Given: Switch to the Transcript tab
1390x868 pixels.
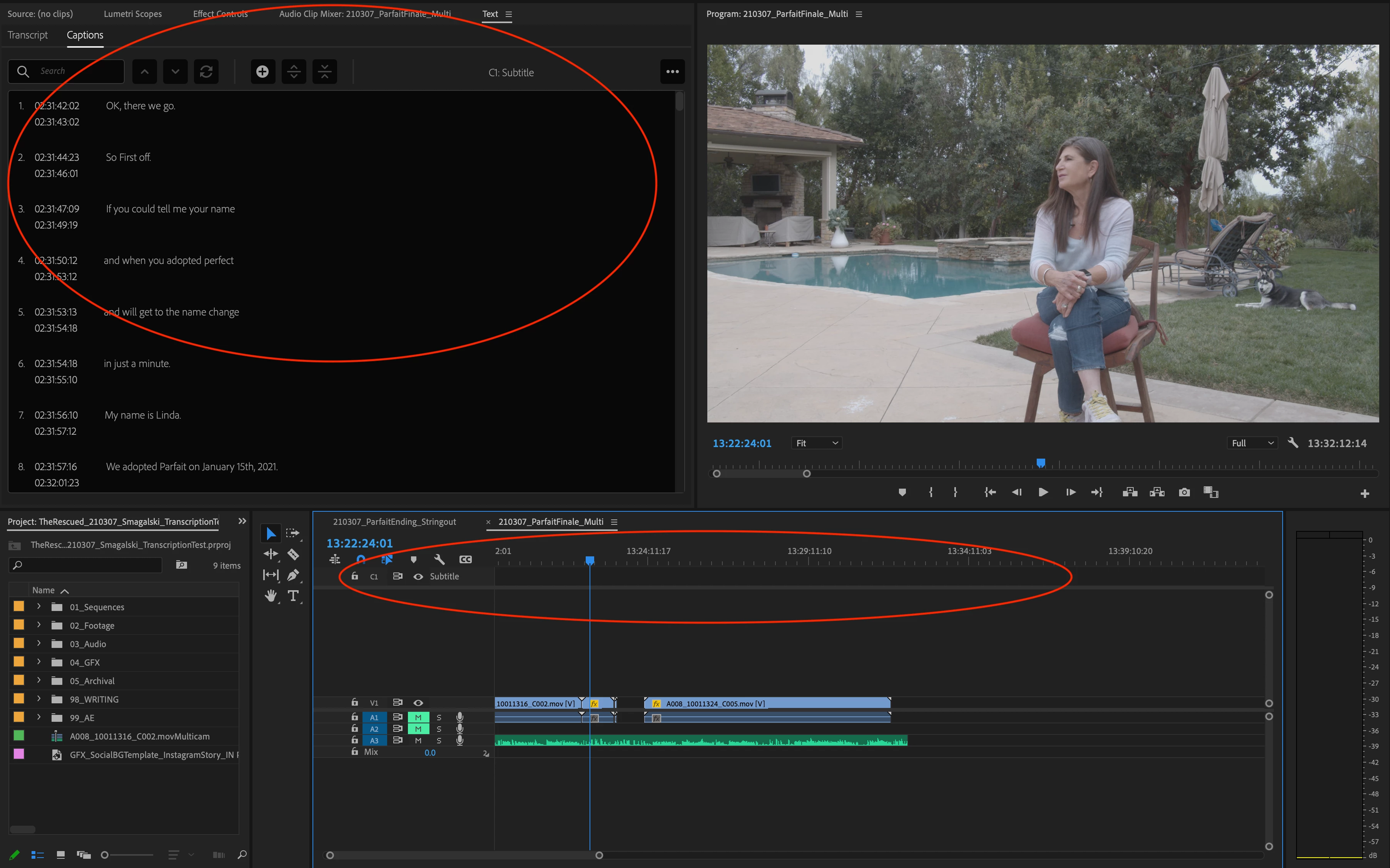Looking at the screenshot, I should pos(28,35).
